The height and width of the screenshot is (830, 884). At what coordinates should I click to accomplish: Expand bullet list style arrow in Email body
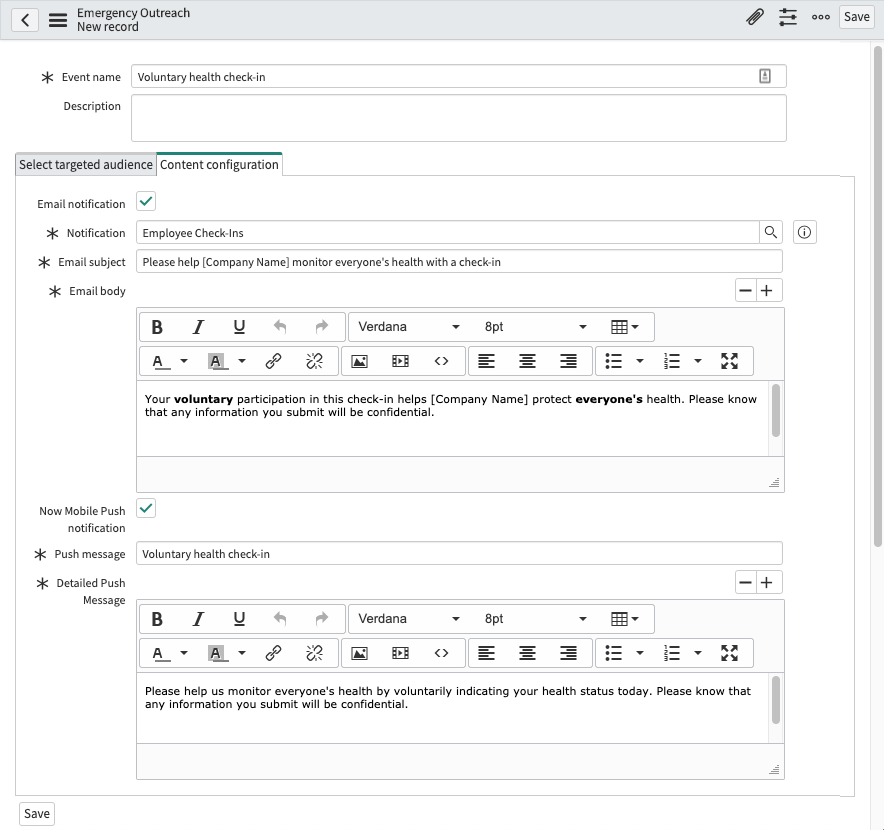(640, 361)
